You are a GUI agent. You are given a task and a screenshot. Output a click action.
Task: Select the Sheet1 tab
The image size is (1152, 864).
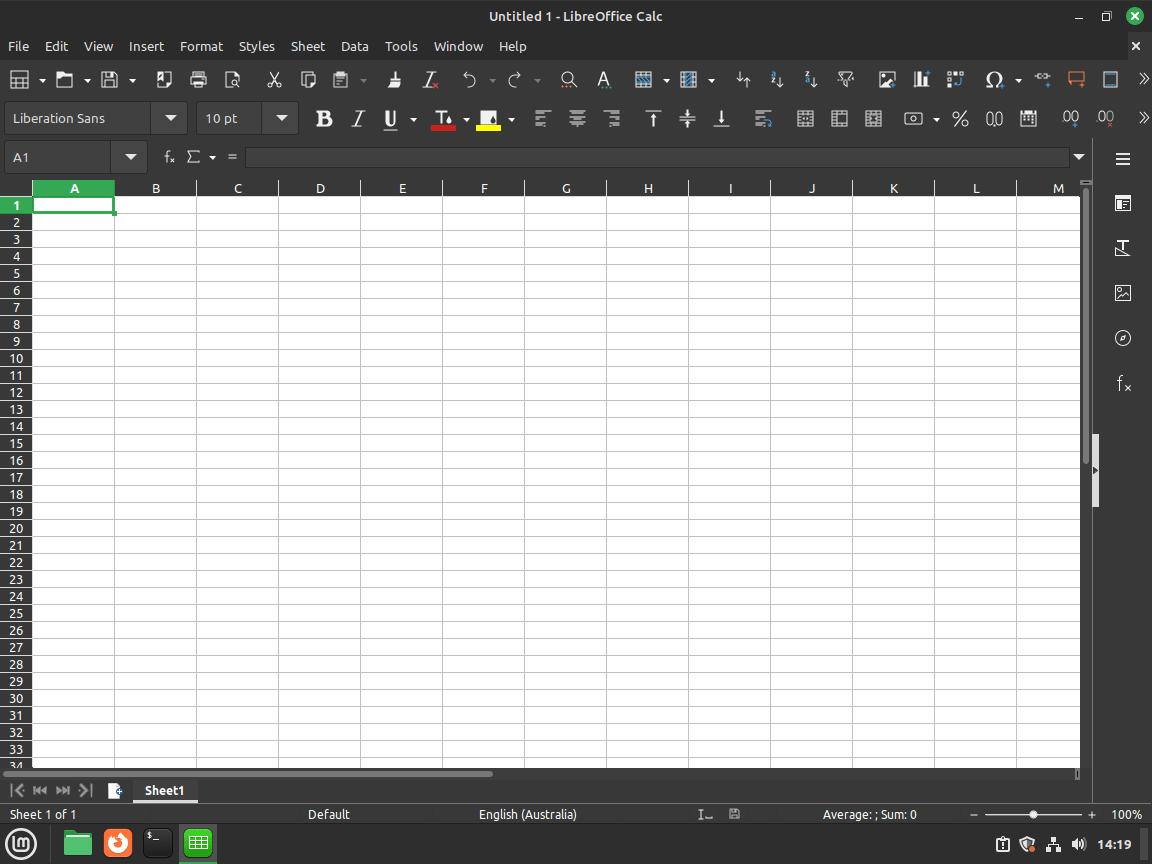[x=164, y=790]
